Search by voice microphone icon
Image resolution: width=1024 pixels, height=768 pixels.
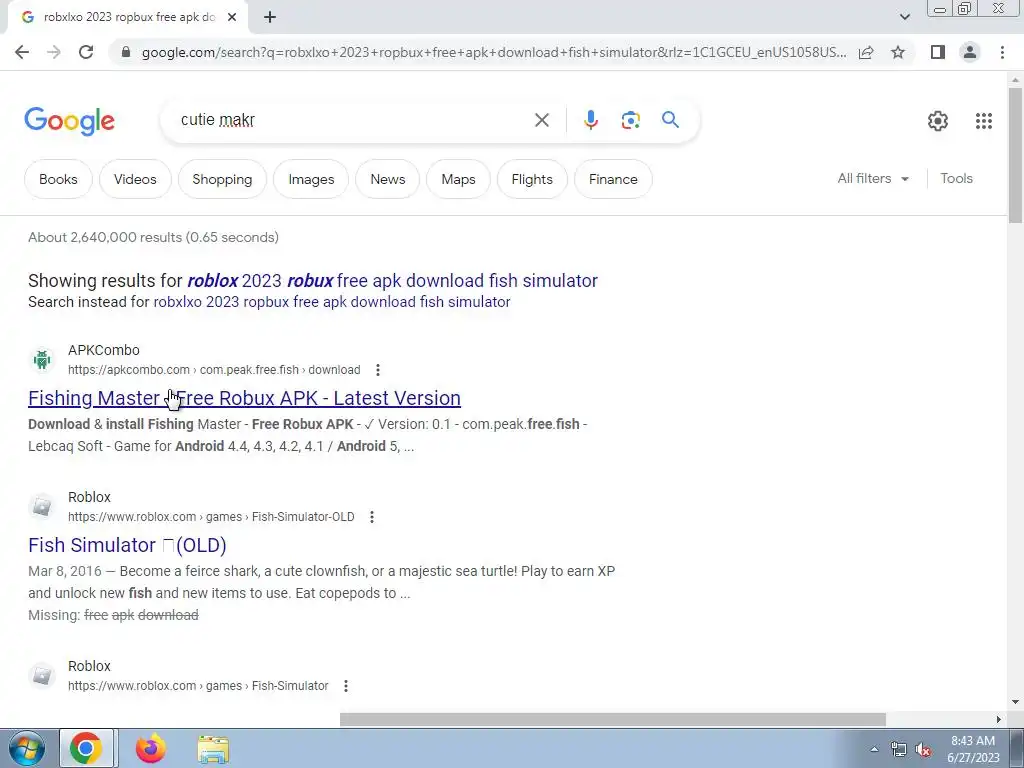(x=590, y=120)
